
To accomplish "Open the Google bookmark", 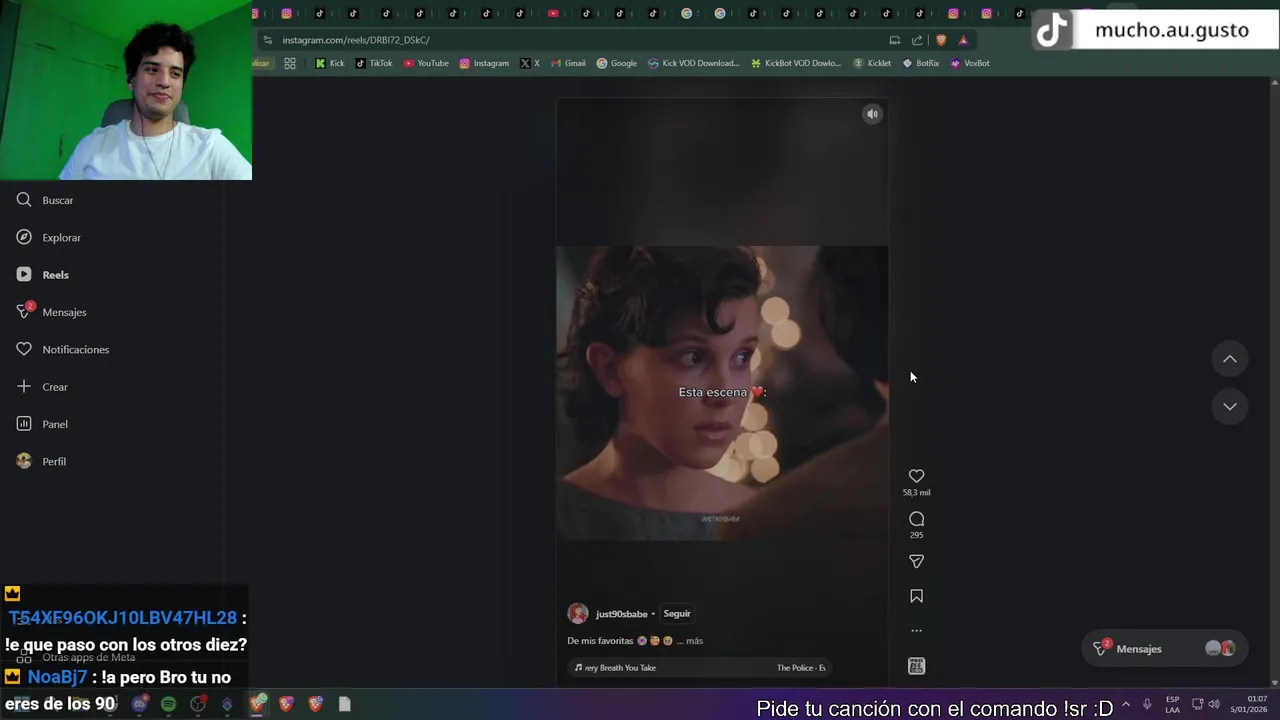I will coord(617,63).
